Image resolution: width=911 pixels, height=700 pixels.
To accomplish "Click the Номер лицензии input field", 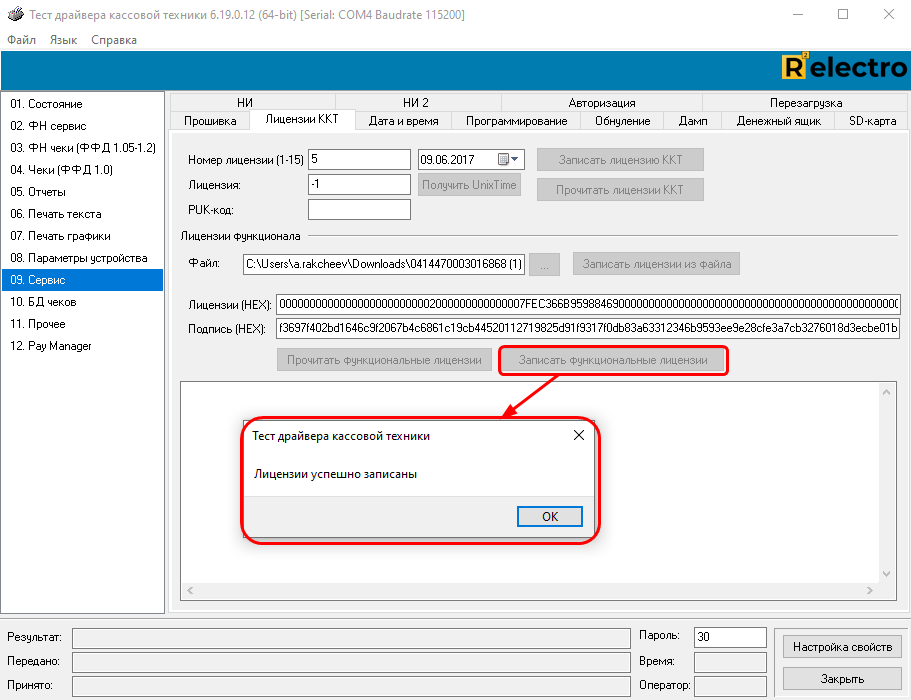I will (359, 160).
